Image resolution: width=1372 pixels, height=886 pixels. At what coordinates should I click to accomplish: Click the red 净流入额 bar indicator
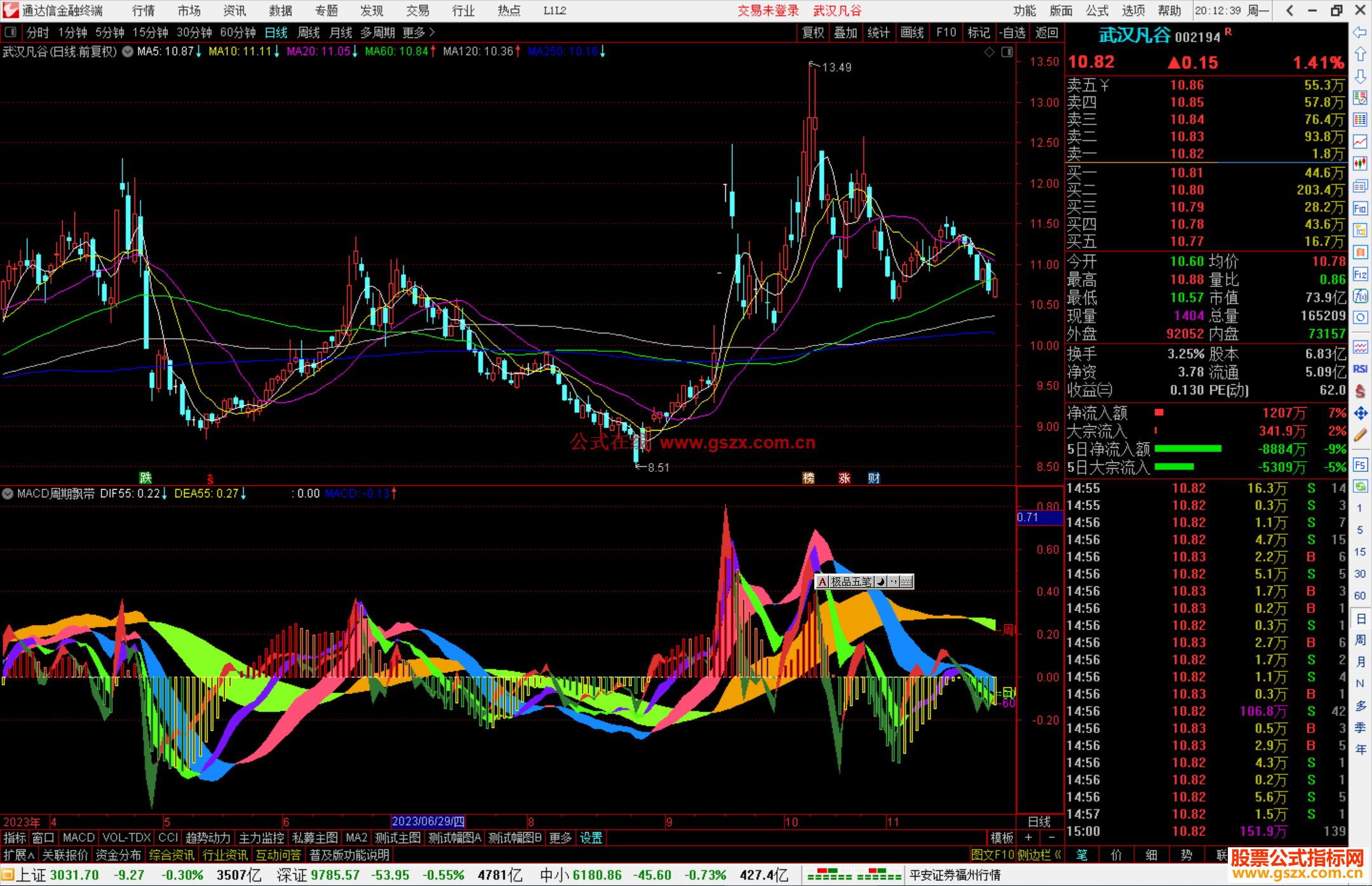pos(1159,413)
